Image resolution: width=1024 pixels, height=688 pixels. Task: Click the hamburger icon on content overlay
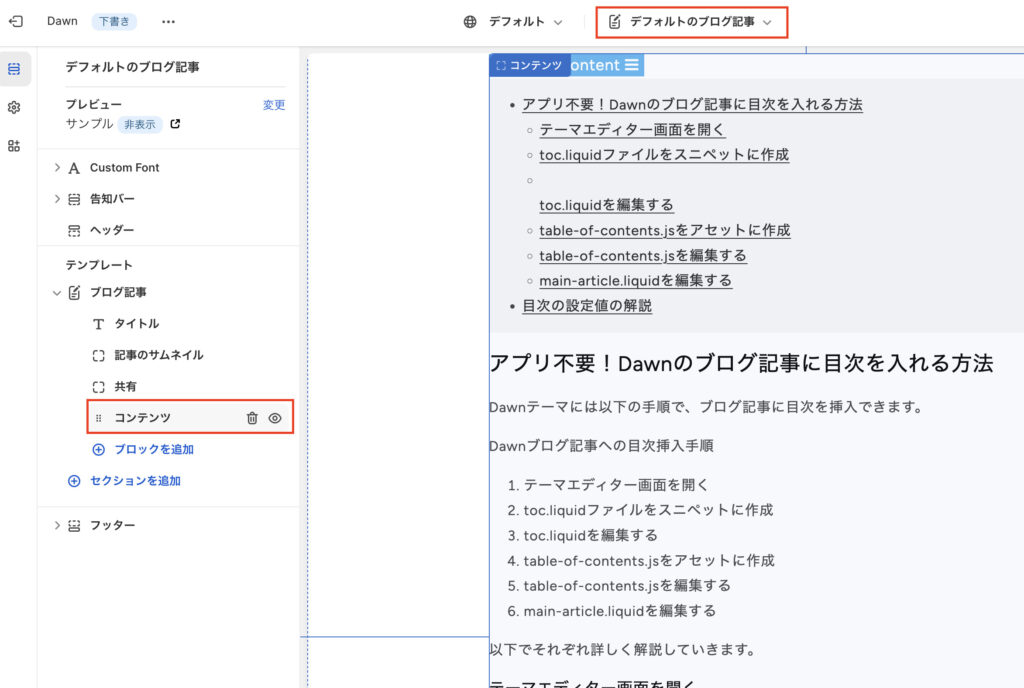coord(631,65)
